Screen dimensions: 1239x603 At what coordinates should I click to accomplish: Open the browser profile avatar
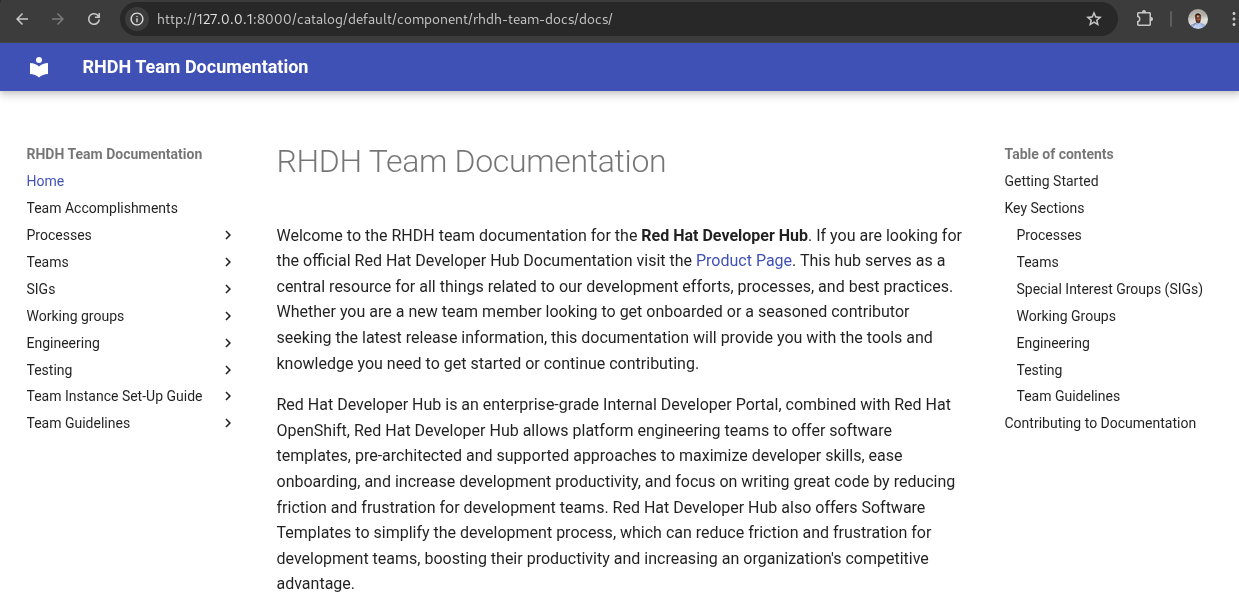(x=1198, y=19)
